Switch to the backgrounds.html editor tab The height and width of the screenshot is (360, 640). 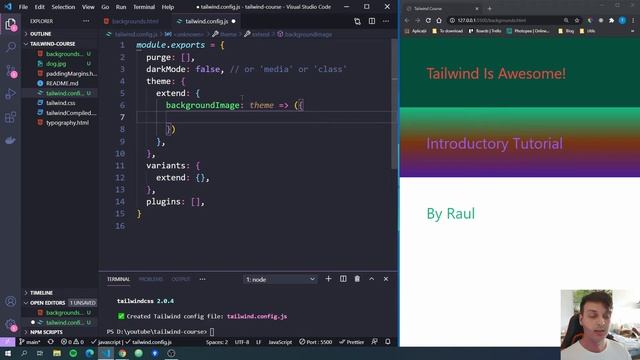point(135,21)
